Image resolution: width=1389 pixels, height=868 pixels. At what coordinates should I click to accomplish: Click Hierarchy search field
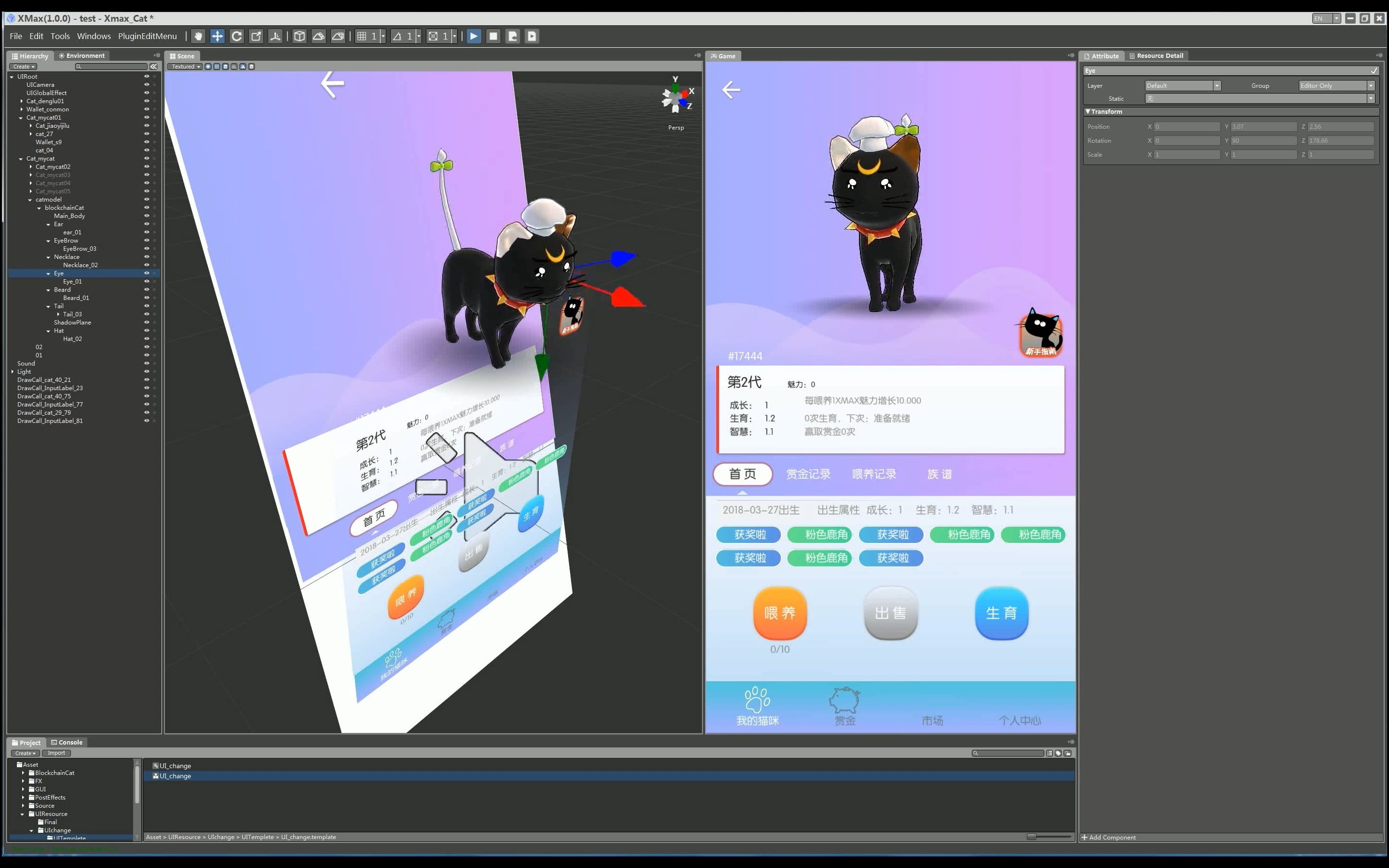click(x=111, y=67)
